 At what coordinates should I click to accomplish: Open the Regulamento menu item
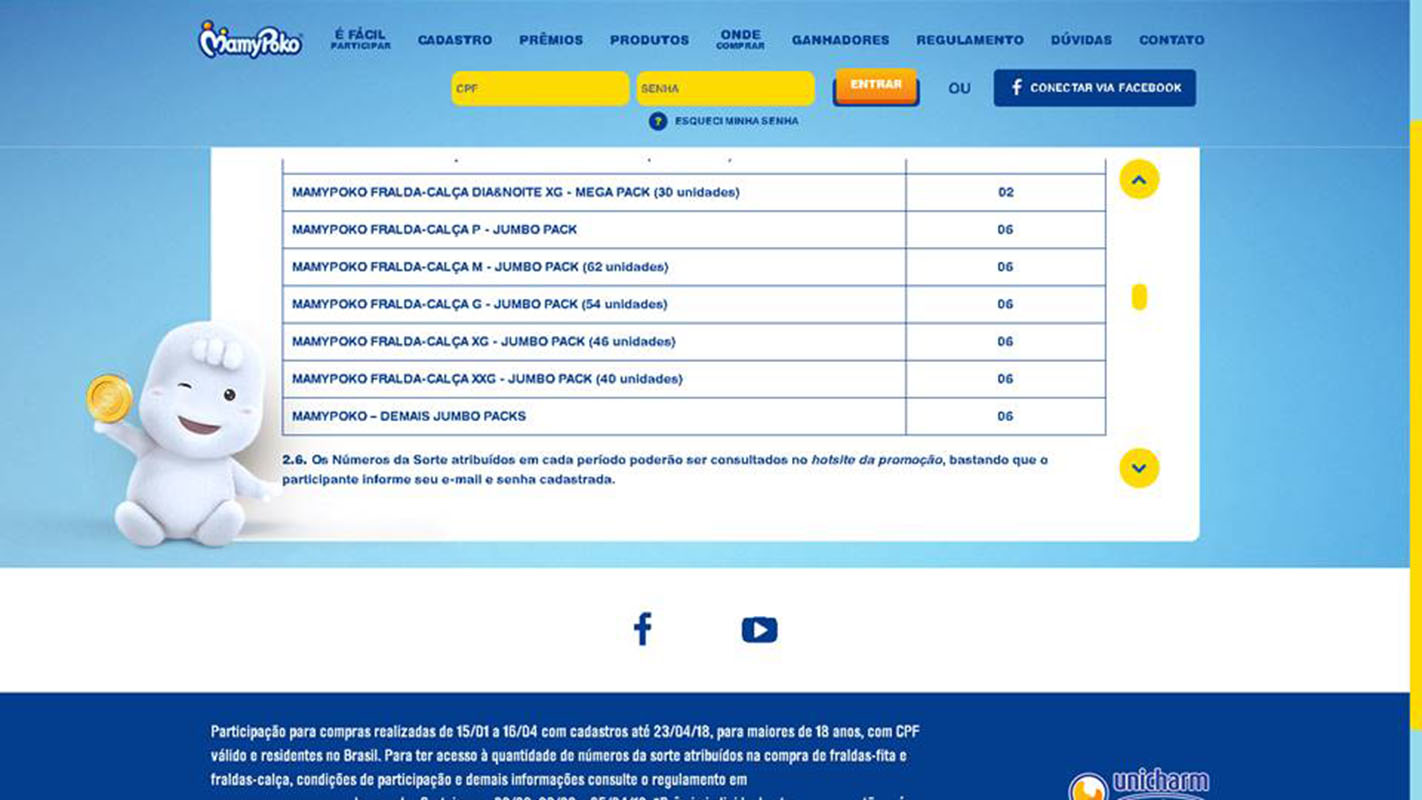(x=970, y=40)
